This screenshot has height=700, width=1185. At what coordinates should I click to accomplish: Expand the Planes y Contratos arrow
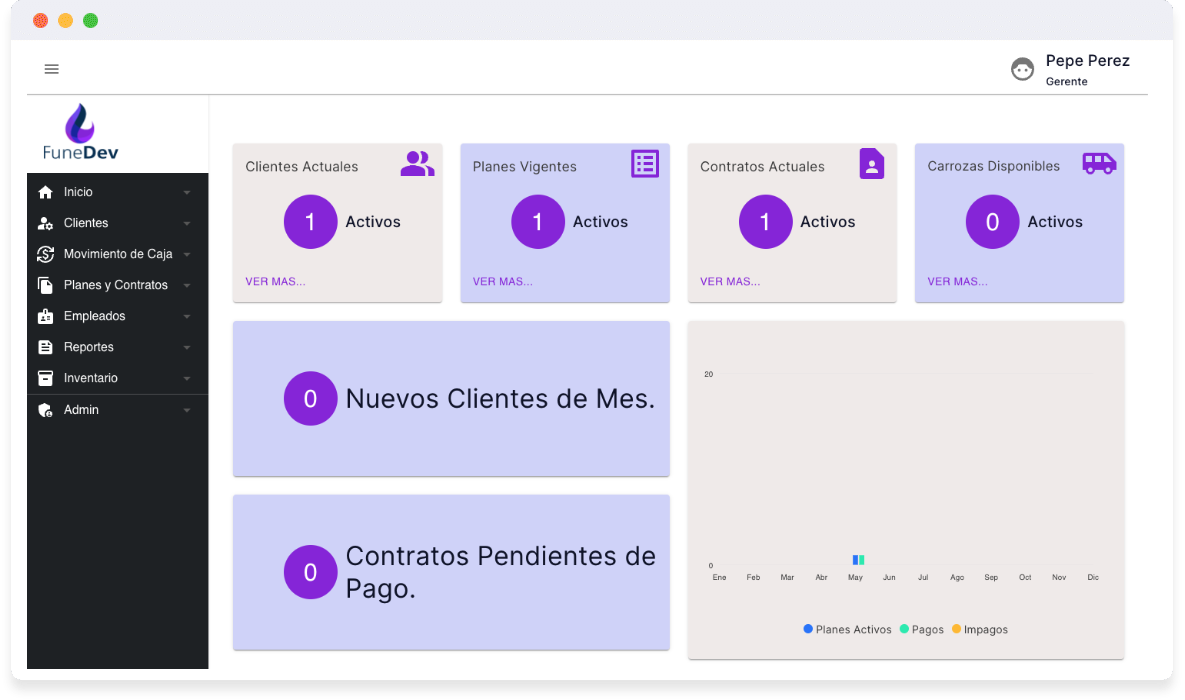[x=187, y=286]
